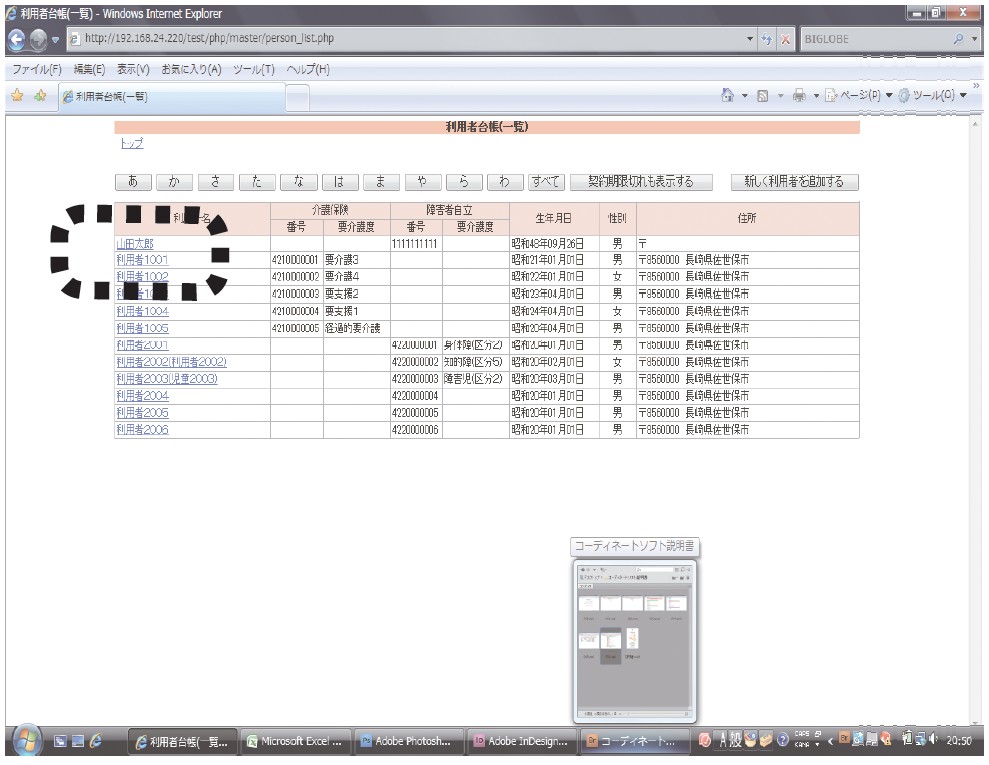Switch to Adobe Photoshop taskbar button
The image size is (989, 765).
pyautogui.click(x=409, y=742)
